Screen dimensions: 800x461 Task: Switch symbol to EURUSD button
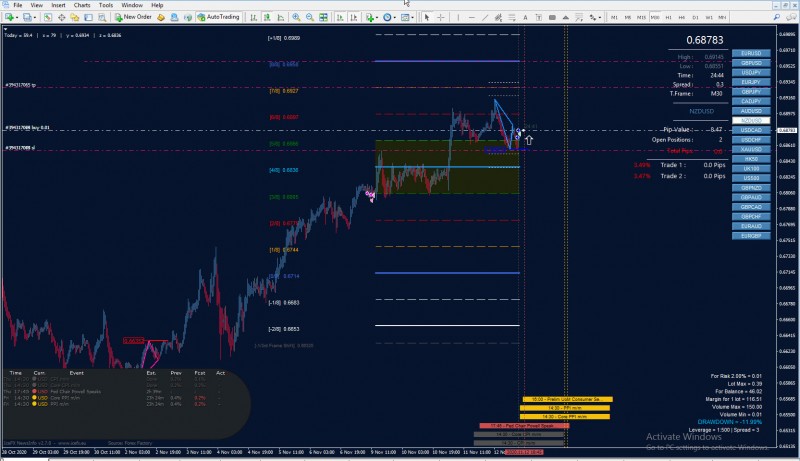click(x=751, y=53)
